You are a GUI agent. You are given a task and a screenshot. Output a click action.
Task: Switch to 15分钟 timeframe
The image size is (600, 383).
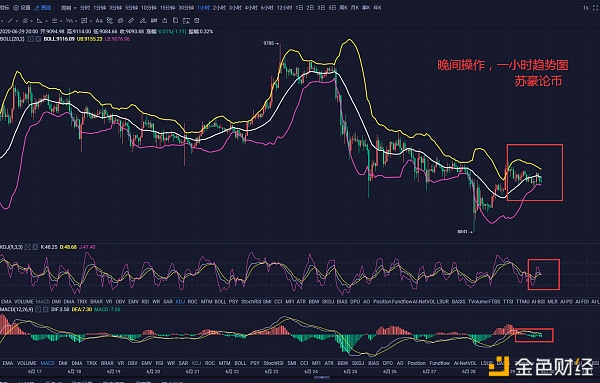click(167, 8)
